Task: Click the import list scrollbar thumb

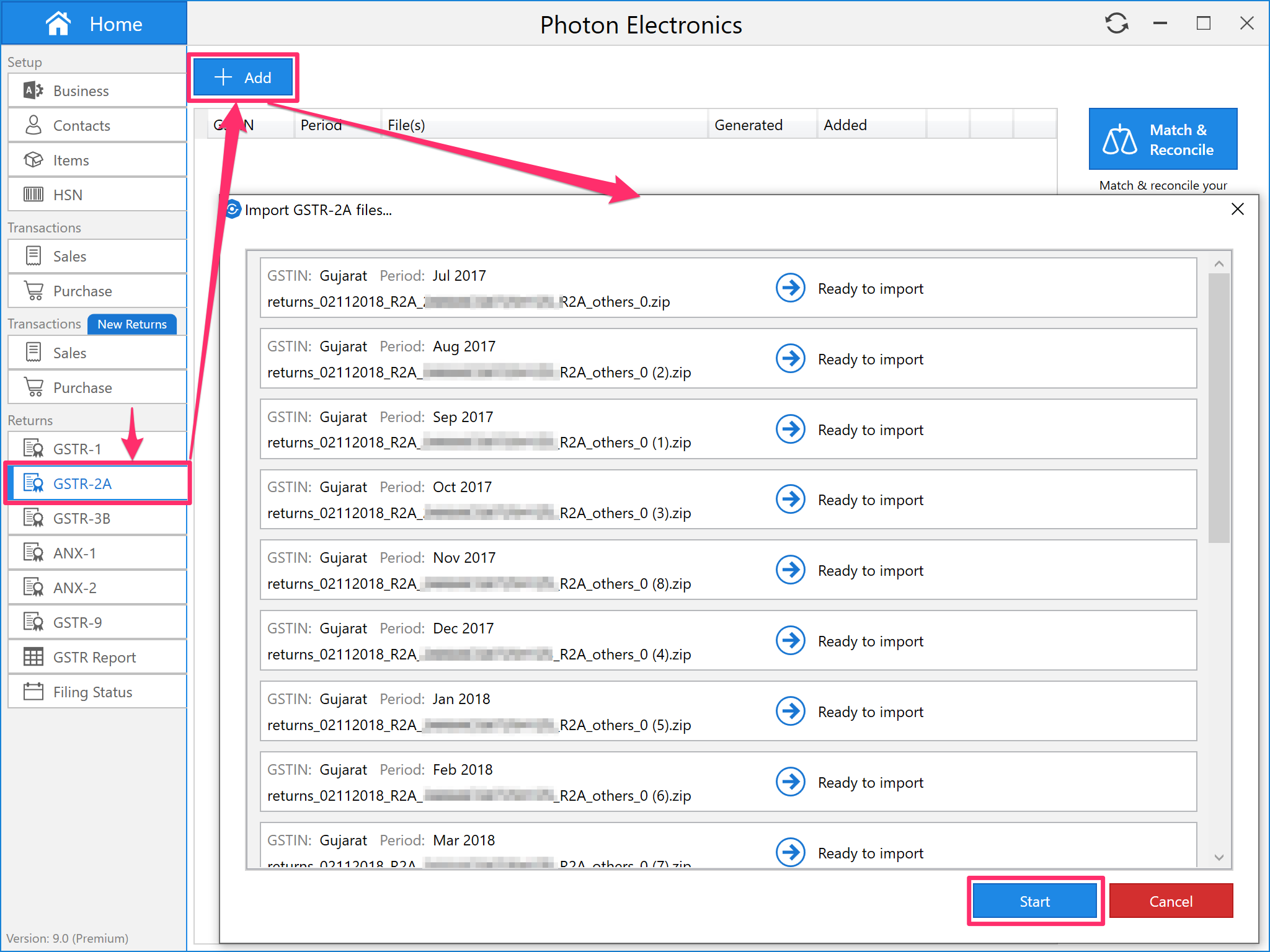Action: coord(1219,406)
